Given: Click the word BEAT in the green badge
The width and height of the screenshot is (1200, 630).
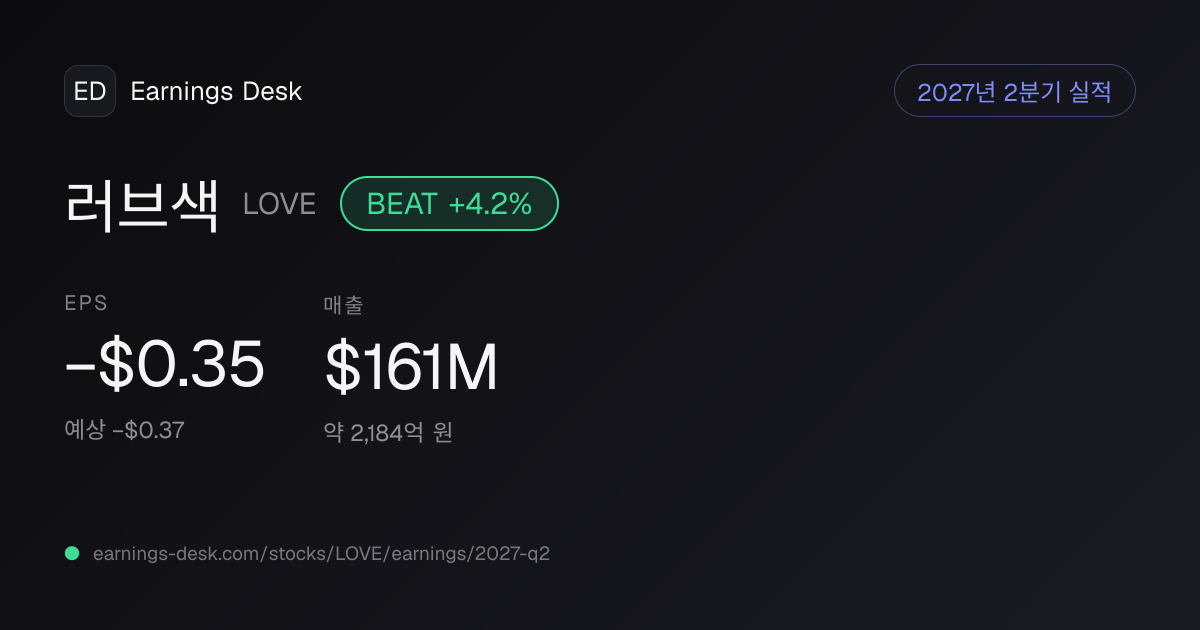Looking at the screenshot, I should [x=402, y=204].
